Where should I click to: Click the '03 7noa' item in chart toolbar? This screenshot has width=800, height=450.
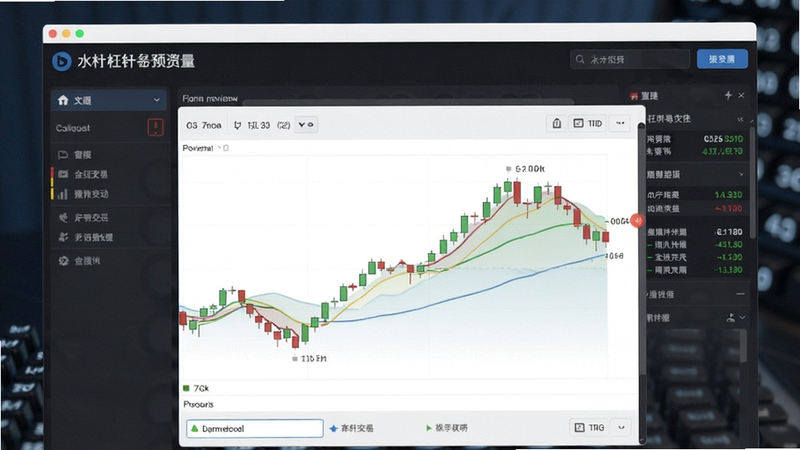[204, 125]
